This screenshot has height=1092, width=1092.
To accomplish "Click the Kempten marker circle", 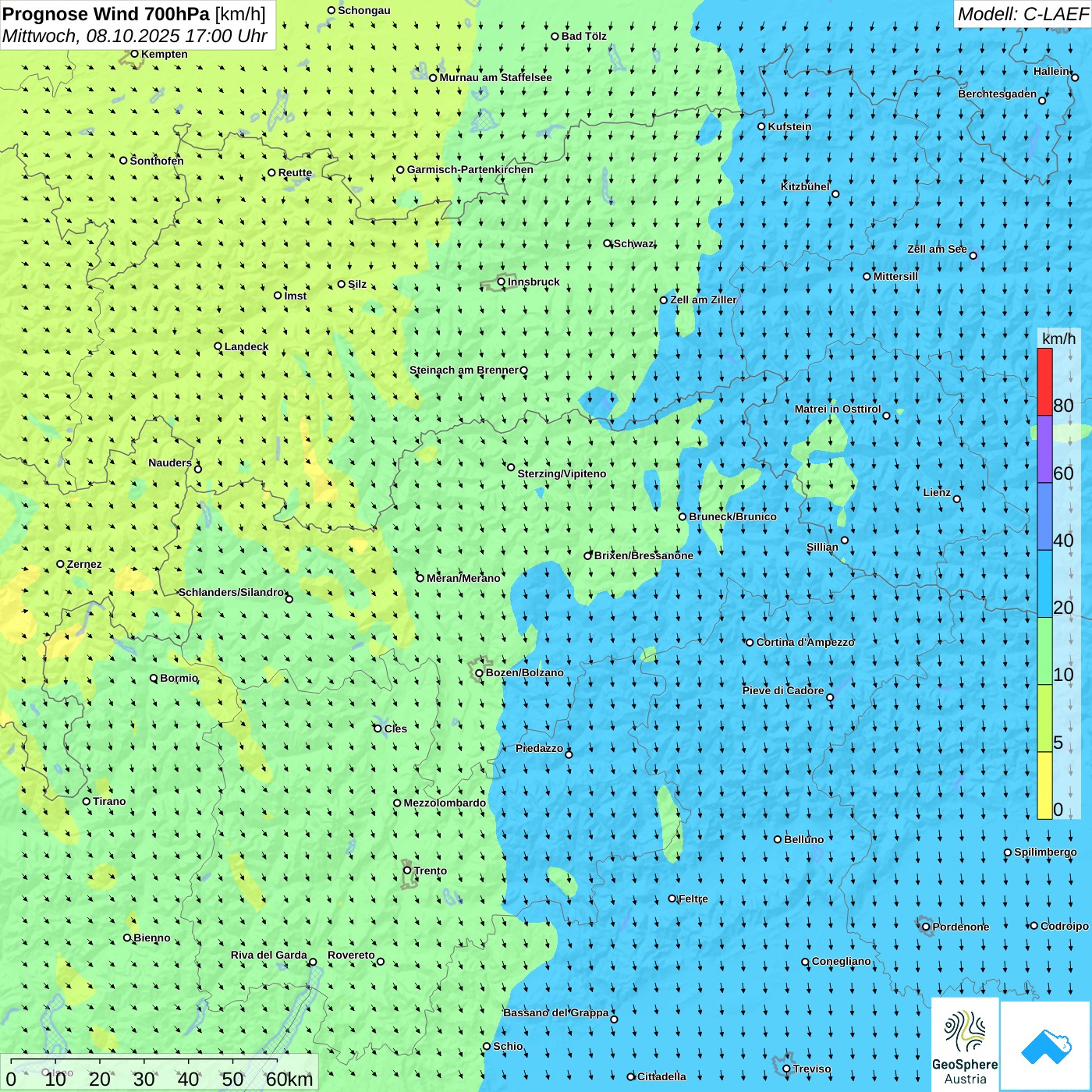I will tap(134, 54).
